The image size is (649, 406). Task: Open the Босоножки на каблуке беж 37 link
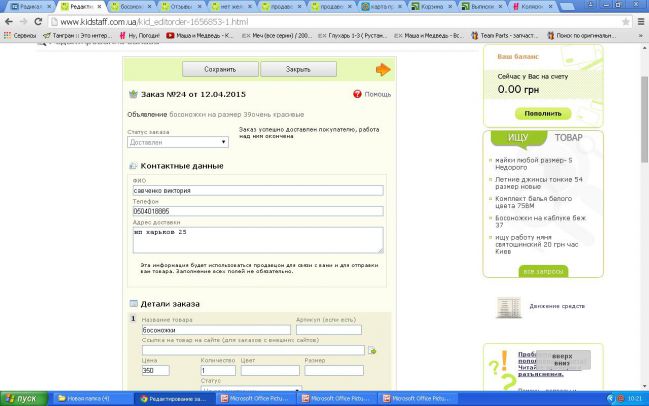(x=541, y=220)
